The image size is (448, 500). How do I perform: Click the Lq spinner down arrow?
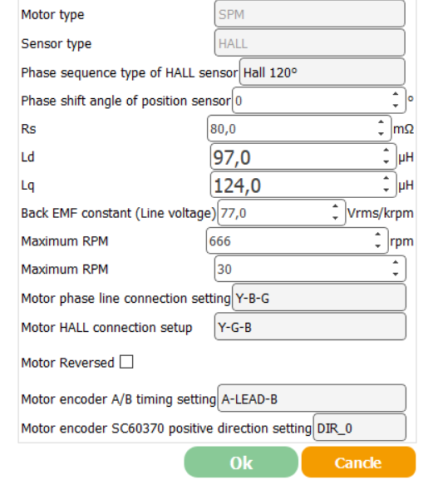(x=386, y=190)
